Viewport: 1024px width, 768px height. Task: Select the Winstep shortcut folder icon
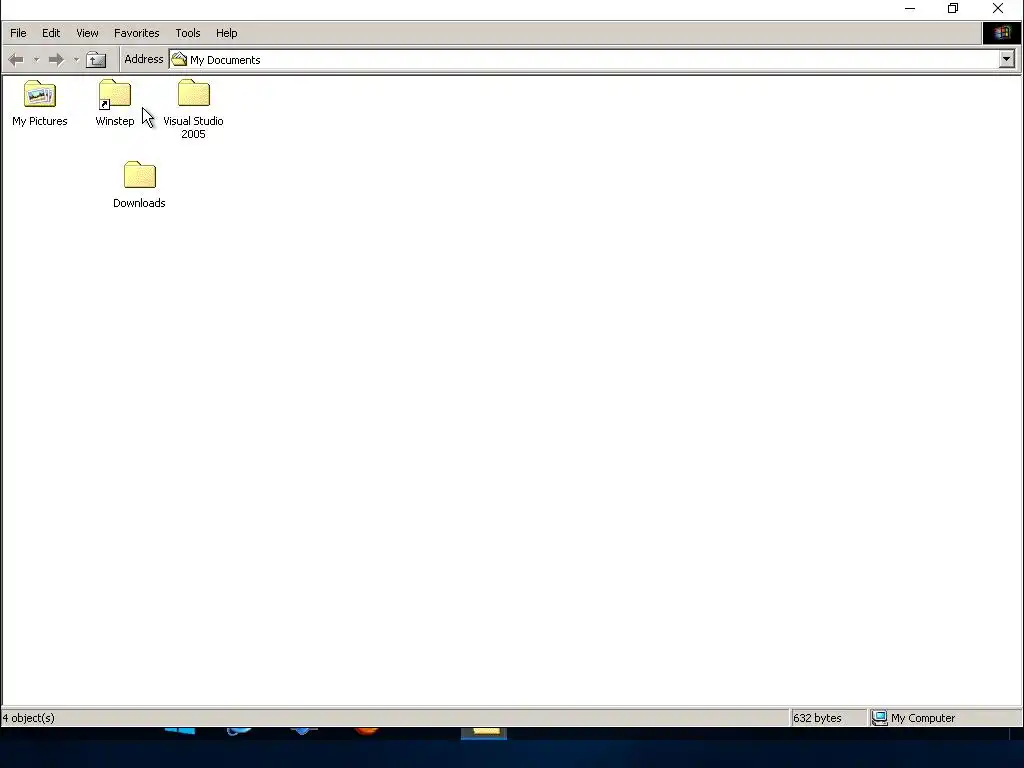click(x=115, y=94)
